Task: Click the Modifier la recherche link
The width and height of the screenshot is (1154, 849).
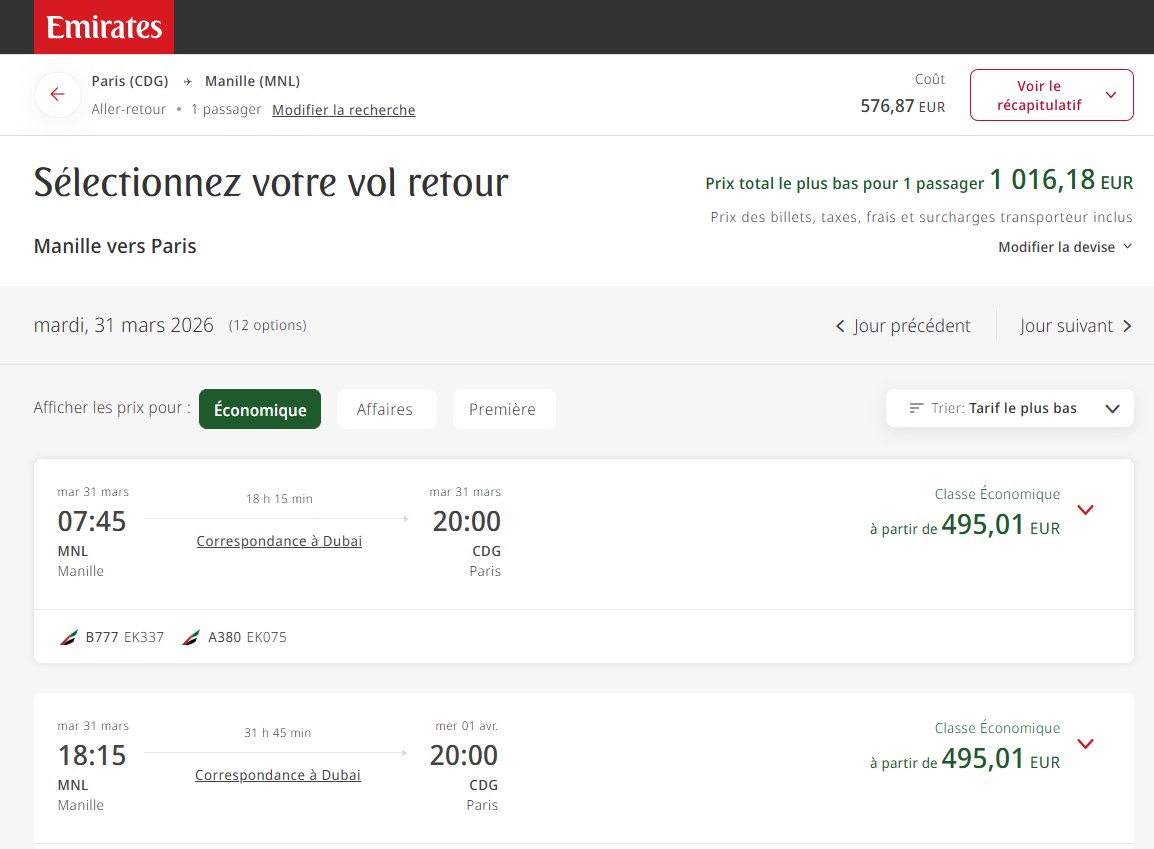Action: click(343, 110)
